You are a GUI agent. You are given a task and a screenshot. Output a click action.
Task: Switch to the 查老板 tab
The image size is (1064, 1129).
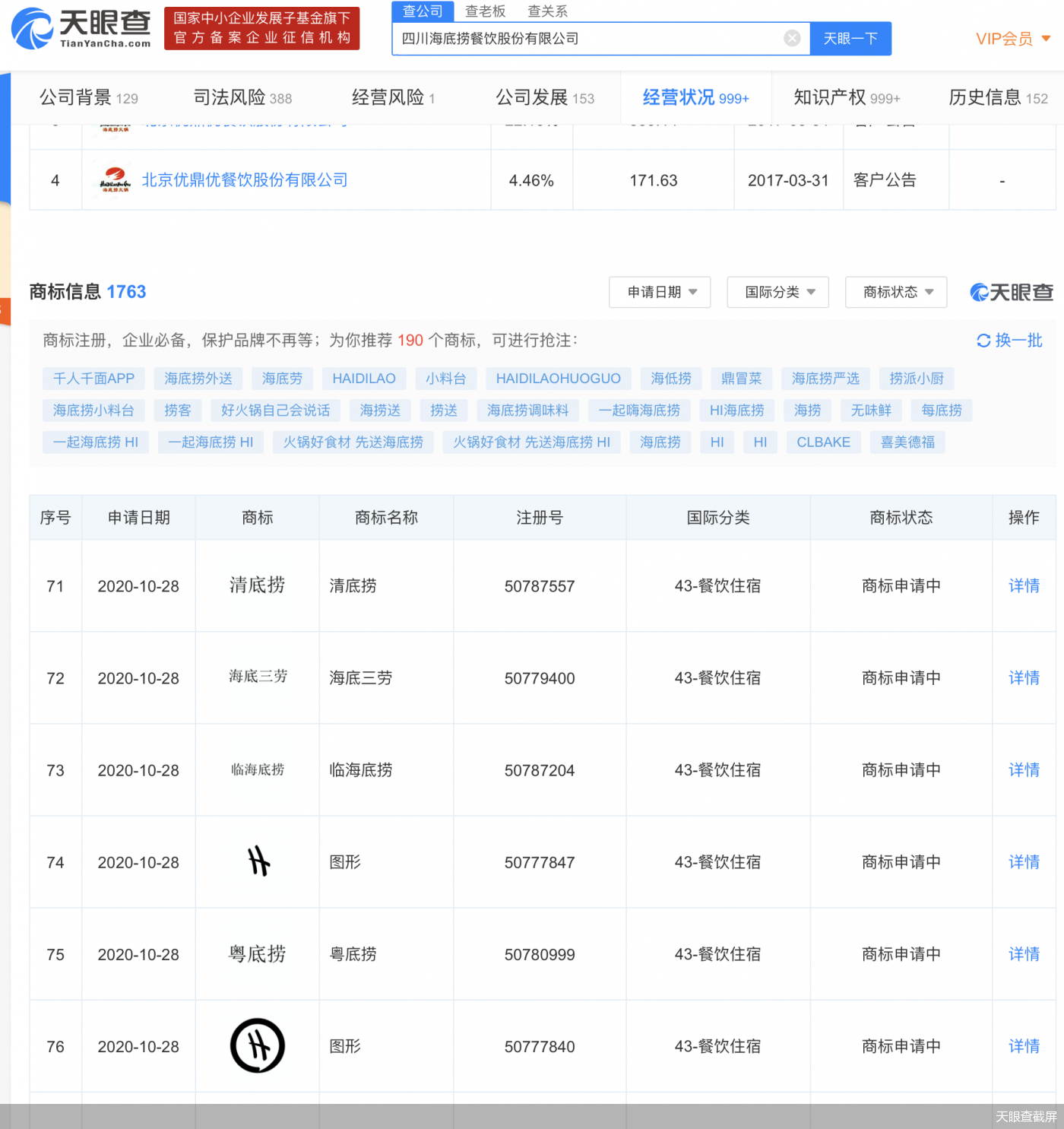click(x=485, y=11)
